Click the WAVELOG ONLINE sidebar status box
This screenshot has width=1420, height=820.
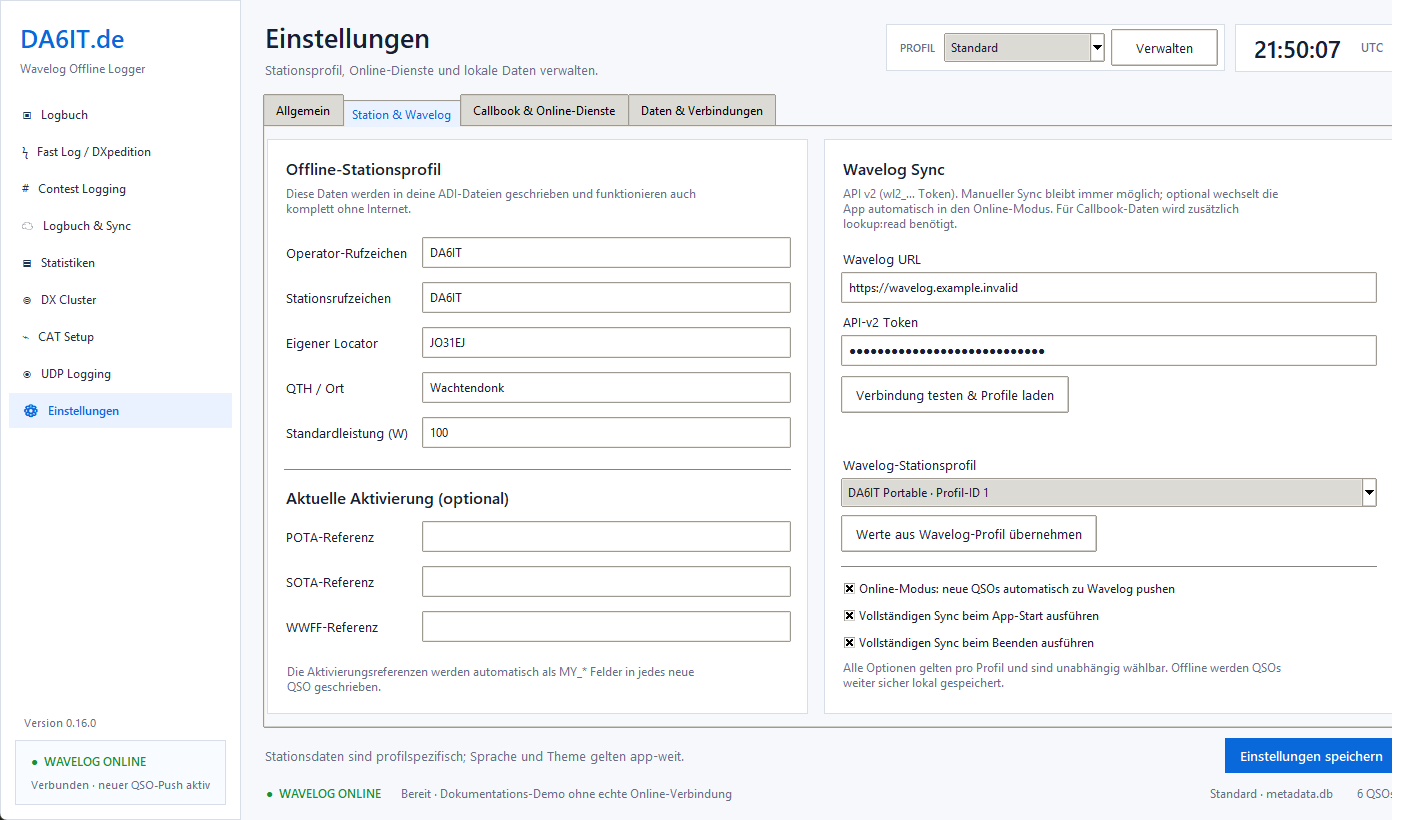coord(120,772)
